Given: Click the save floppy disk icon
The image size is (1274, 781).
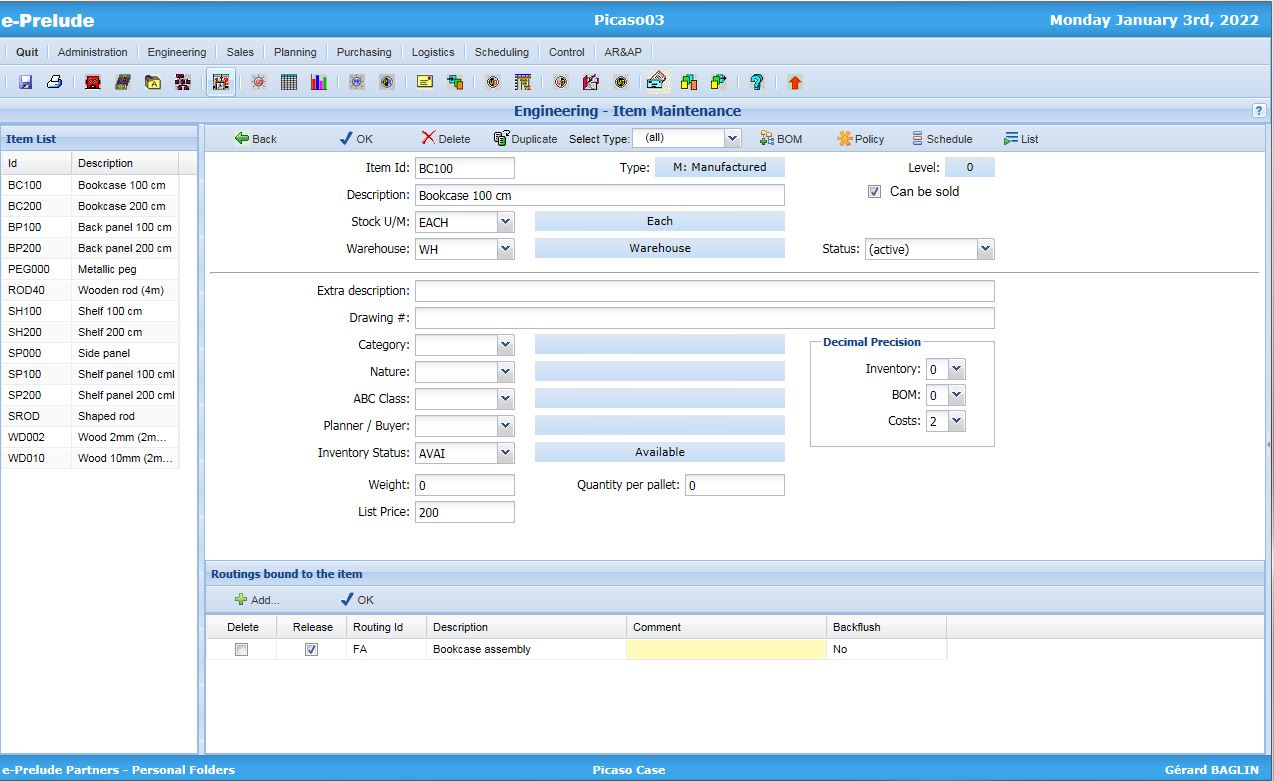Looking at the screenshot, I should click(x=26, y=83).
